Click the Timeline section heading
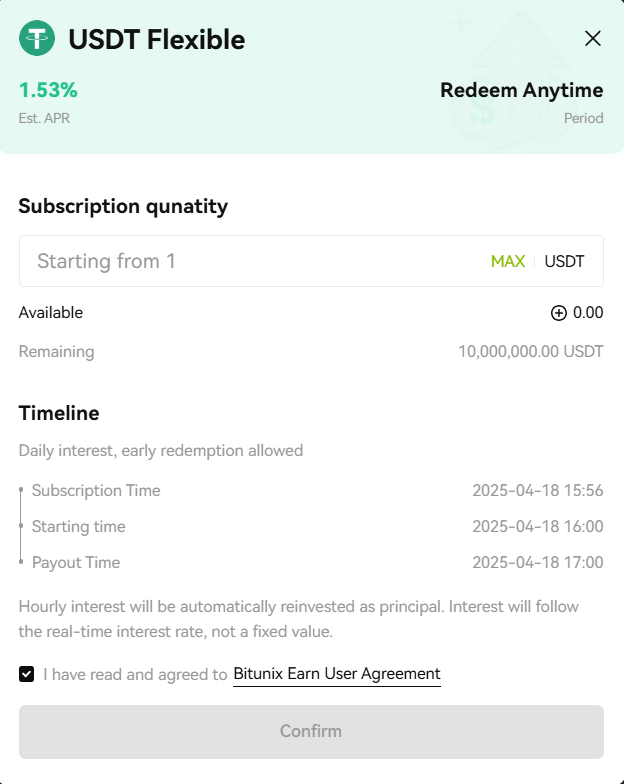Screen dimensions: 624x784 click(59, 413)
